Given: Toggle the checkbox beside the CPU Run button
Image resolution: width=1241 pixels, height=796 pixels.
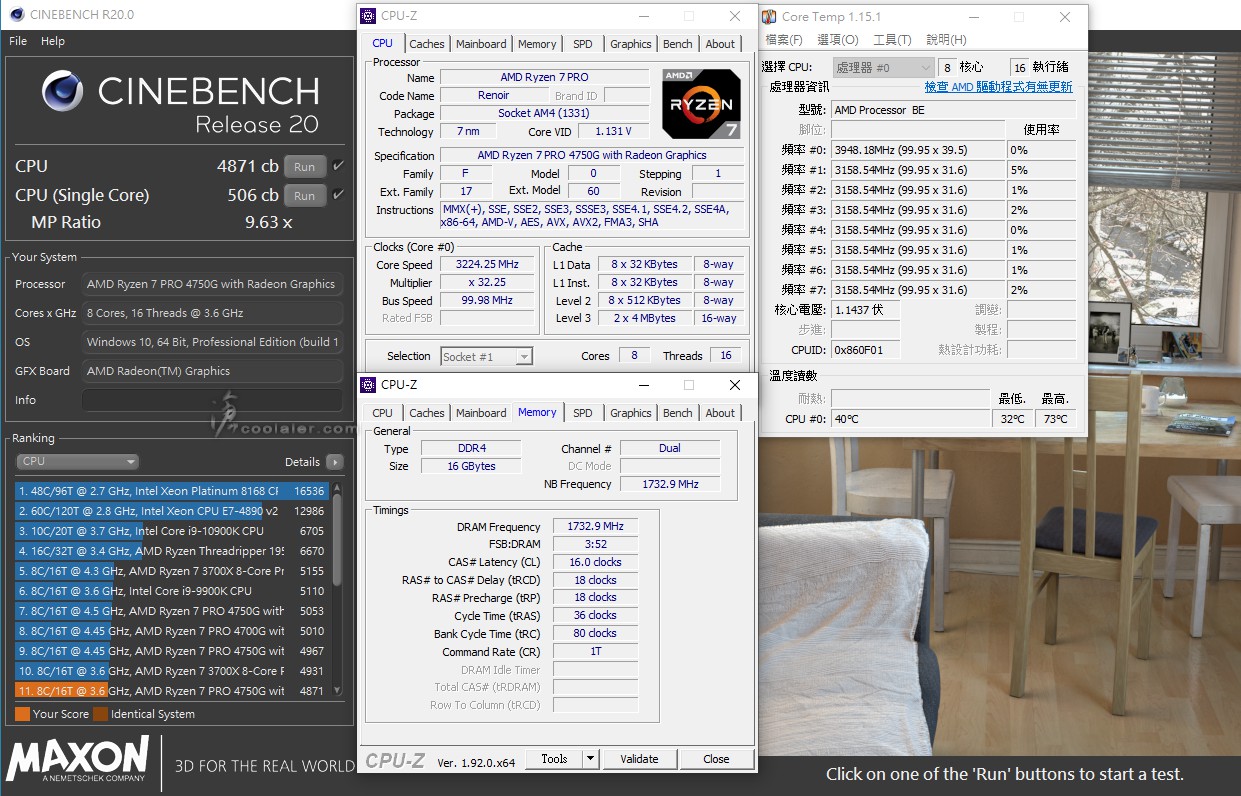Looking at the screenshot, I should coord(338,166).
